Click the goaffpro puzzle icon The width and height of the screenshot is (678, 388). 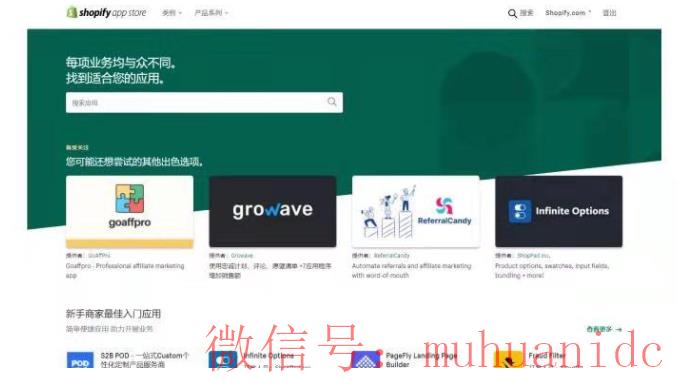tap(130, 199)
